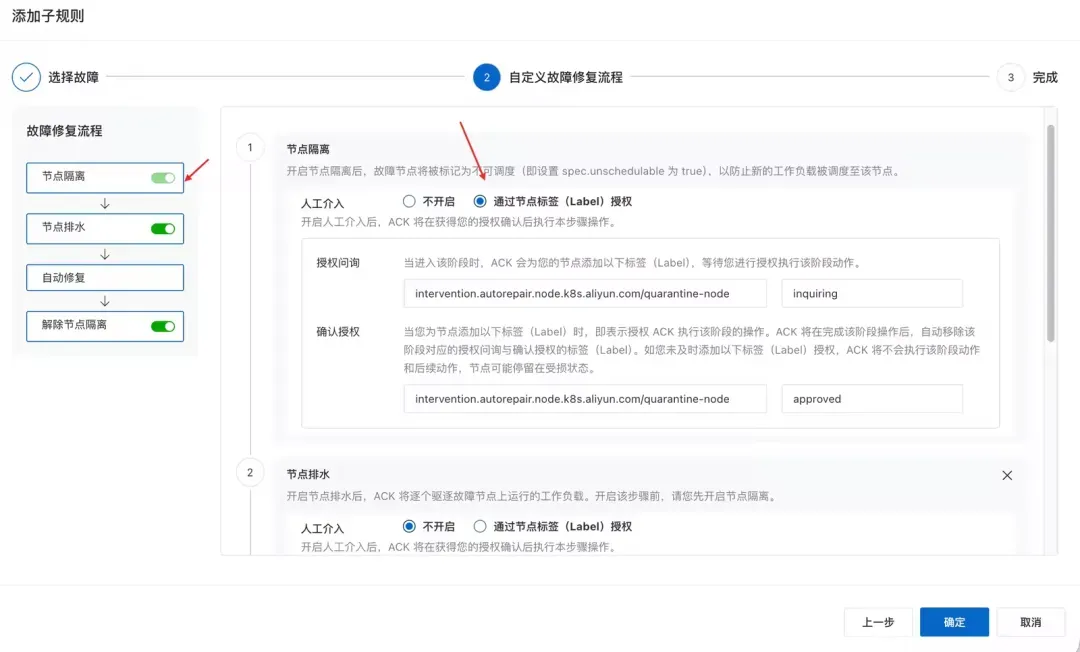Select 不开启 radio in the 节点排水 section

click(x=409, y=526)
